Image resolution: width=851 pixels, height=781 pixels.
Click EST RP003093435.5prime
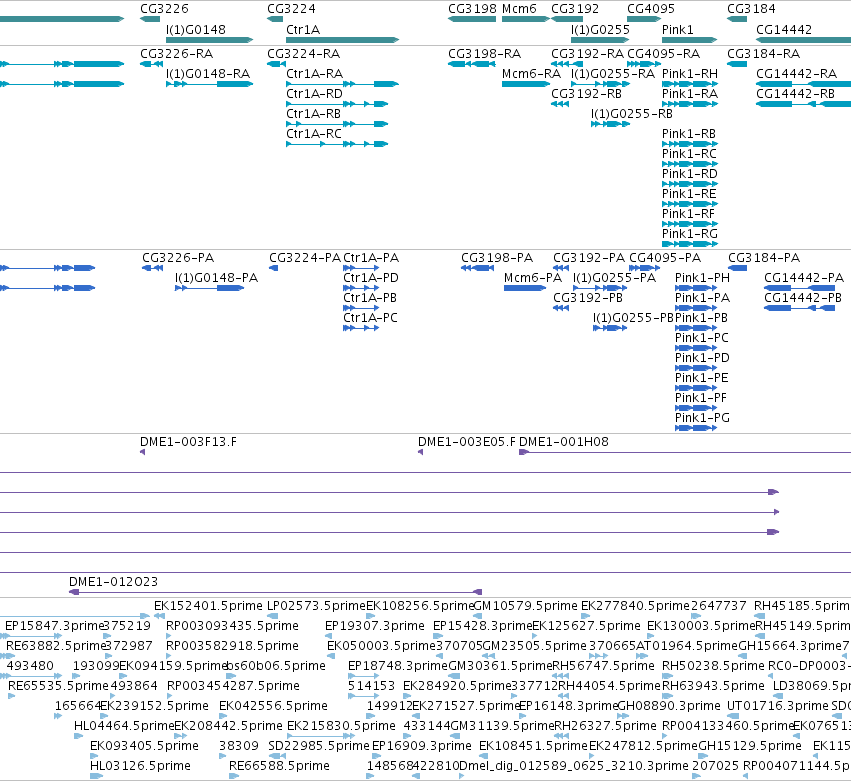(232, 626)
